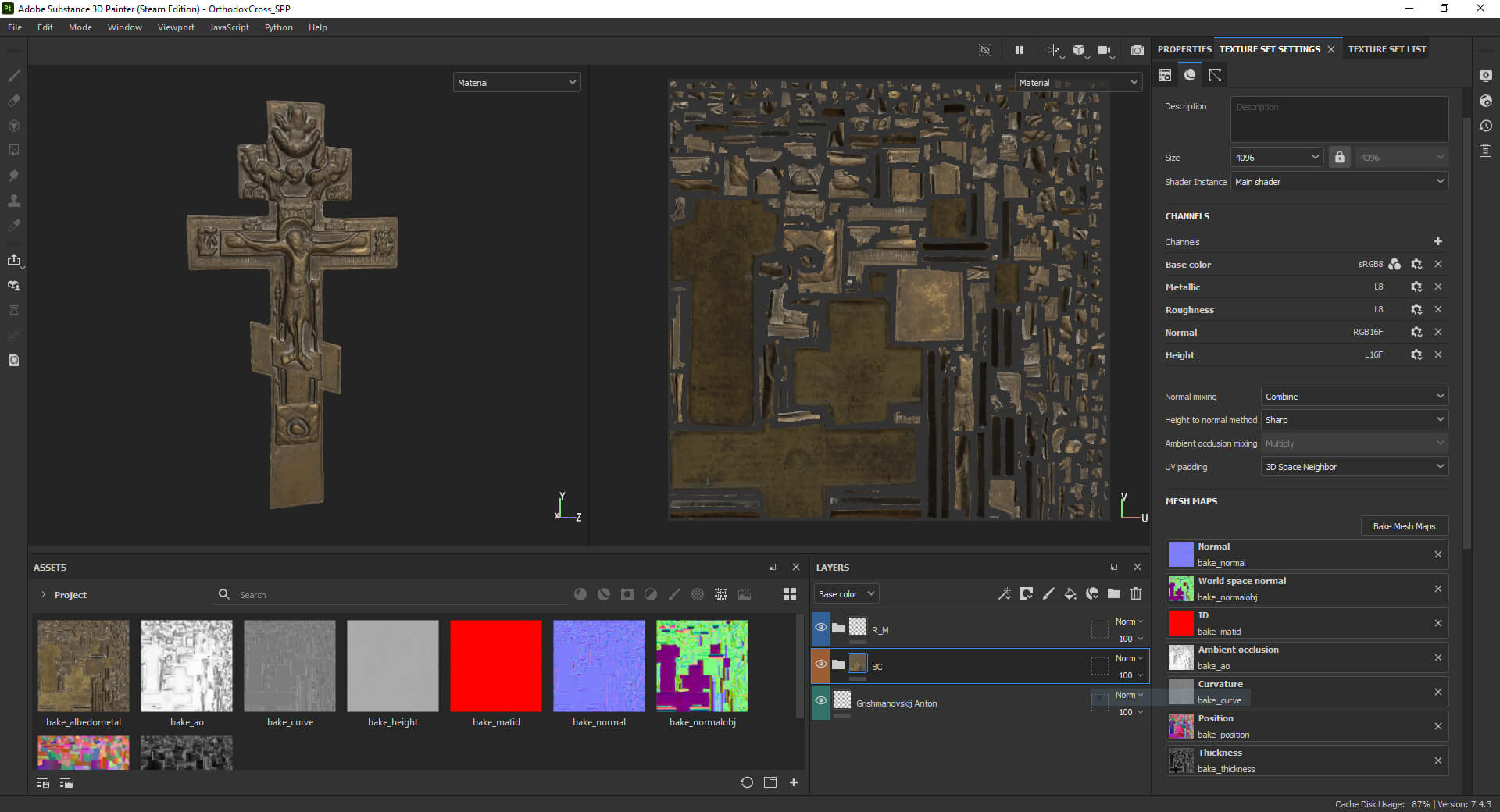Screen dimensions: 1500x812
Task: Open the Normal mixing dropdown
Action: [1354, 397]
